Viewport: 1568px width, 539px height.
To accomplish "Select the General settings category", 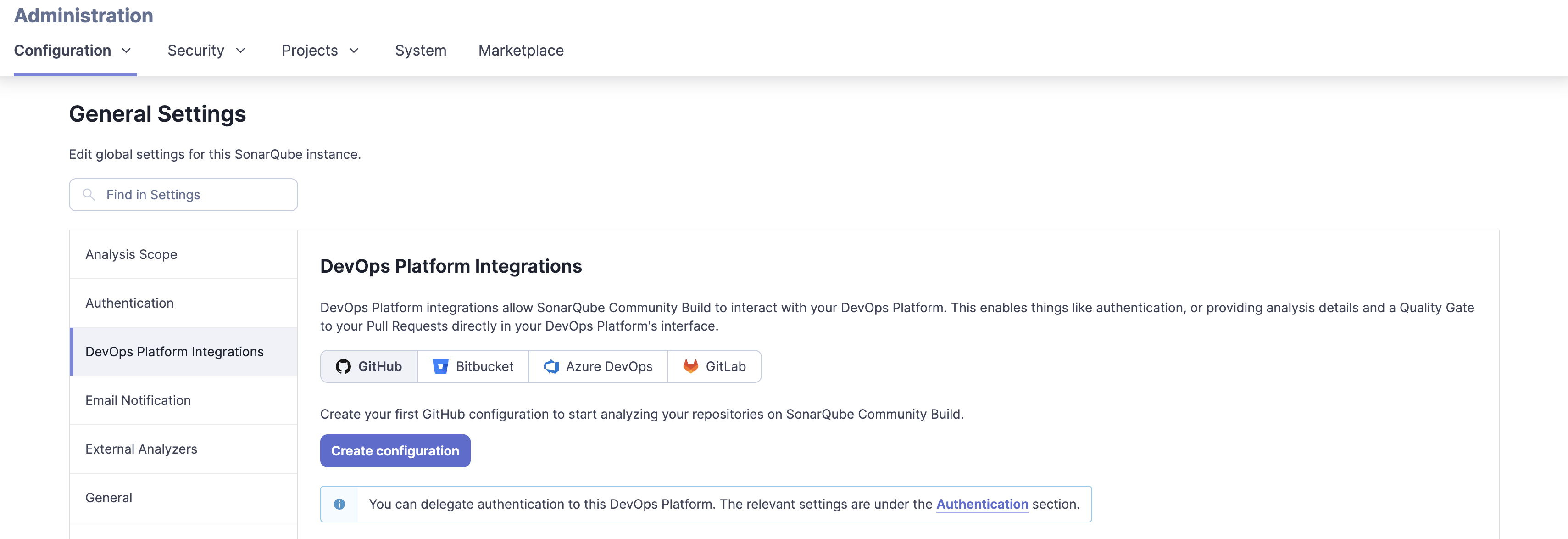I will tap(108, 498).
